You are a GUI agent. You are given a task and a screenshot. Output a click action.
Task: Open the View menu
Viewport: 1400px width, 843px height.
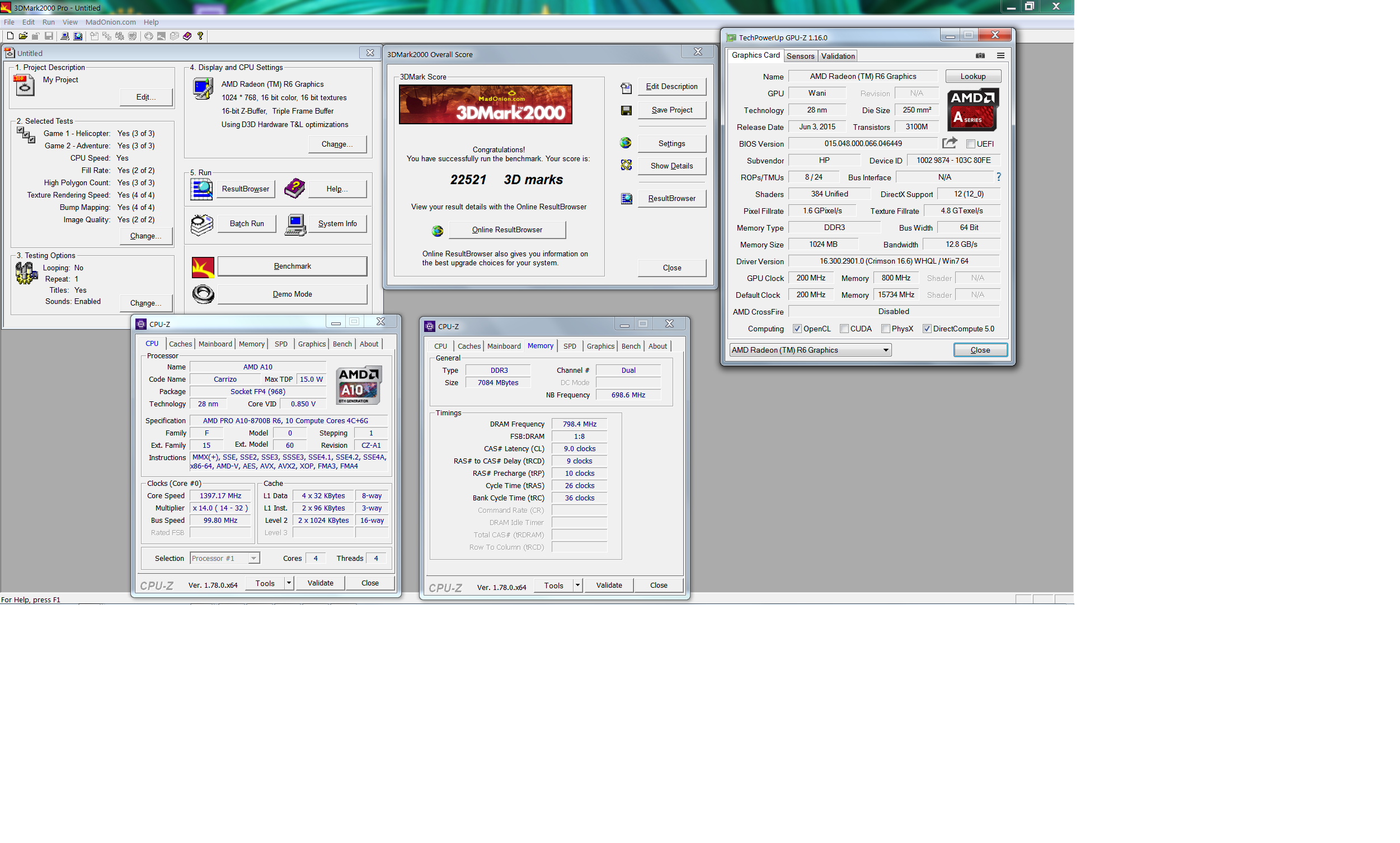[x=70, y=22]
